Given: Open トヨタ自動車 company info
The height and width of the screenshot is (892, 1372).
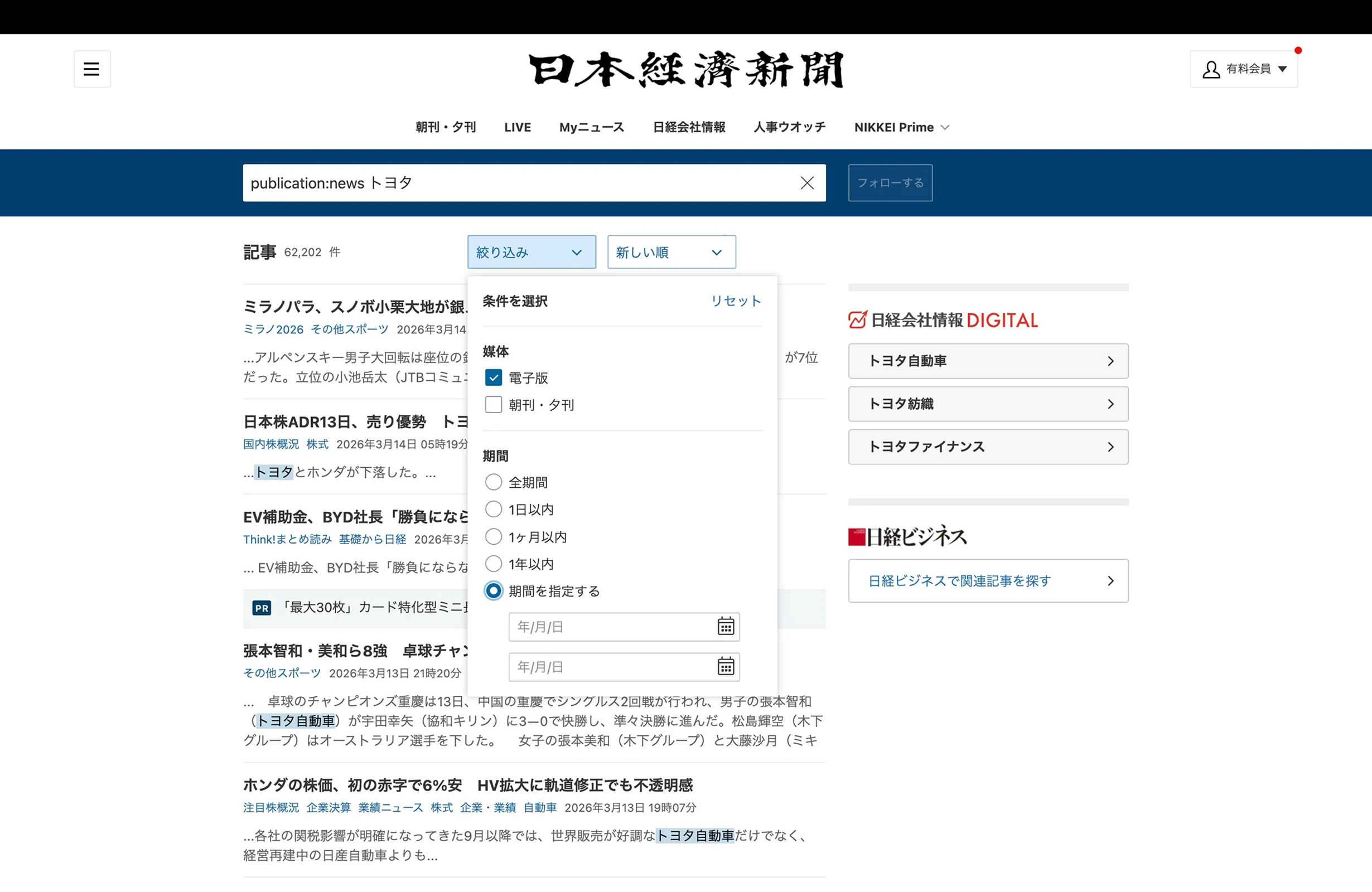Looking at the screenshot, I should point(988,361).
